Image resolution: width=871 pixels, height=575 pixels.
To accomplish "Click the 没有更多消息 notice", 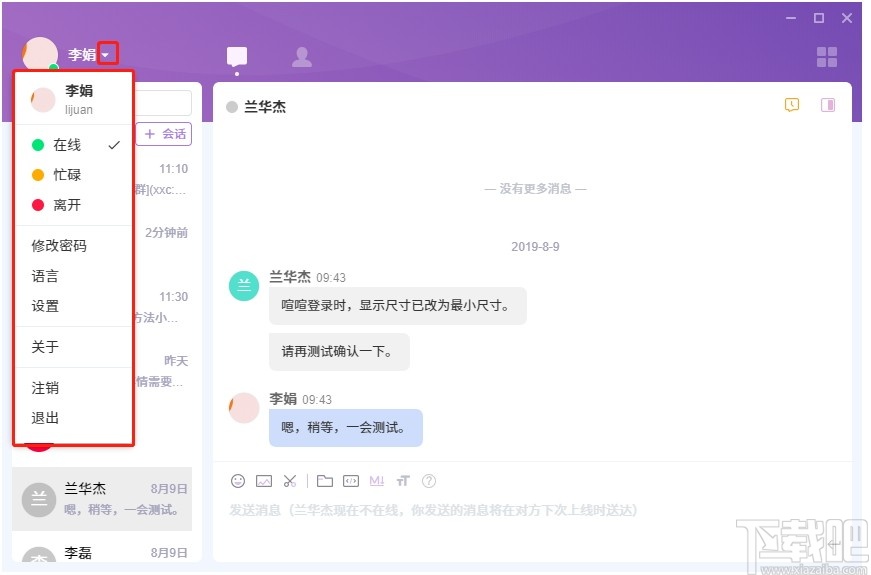I will pos(535,189).
